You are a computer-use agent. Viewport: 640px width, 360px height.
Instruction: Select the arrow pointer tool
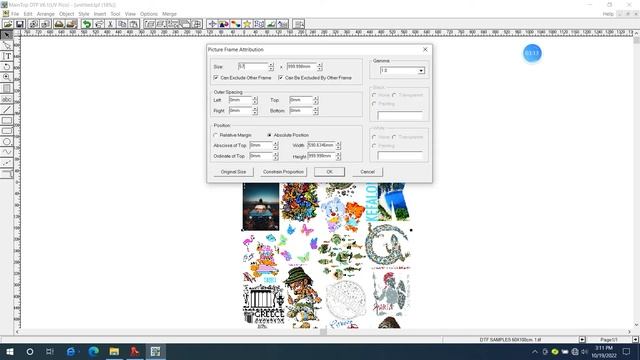pyautogui.click(x=7, y=35)
